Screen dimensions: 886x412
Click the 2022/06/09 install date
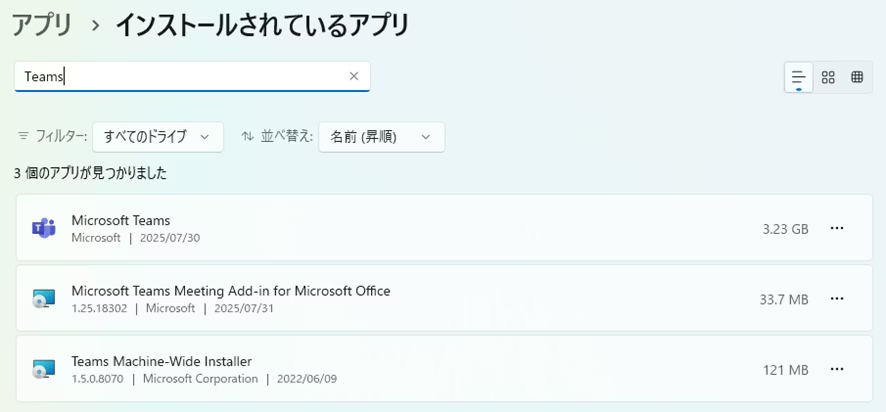[307, 379]
